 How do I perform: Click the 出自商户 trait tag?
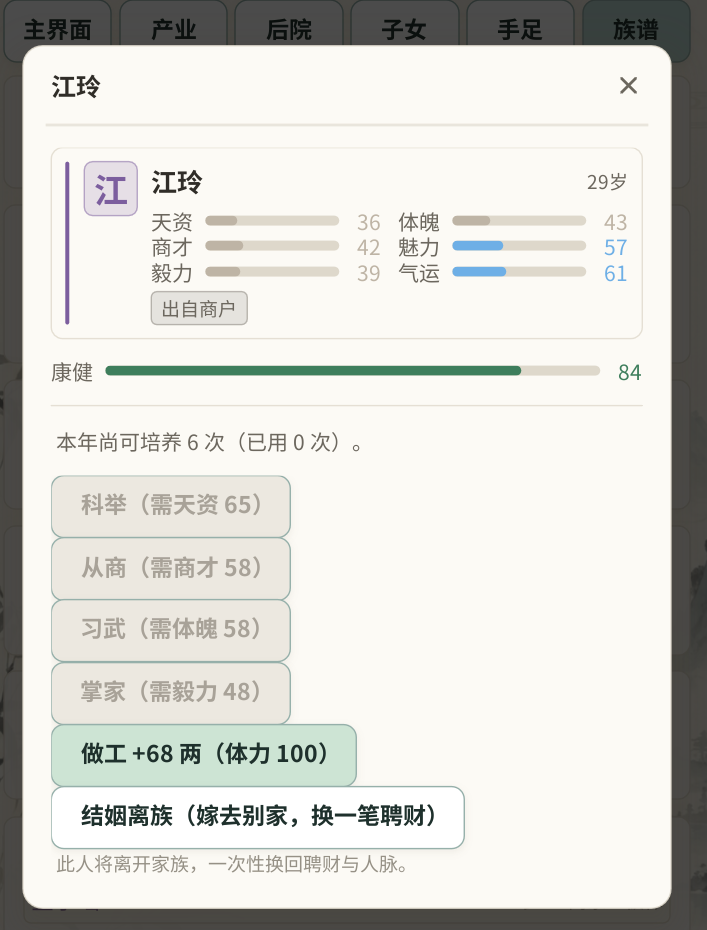199,308
